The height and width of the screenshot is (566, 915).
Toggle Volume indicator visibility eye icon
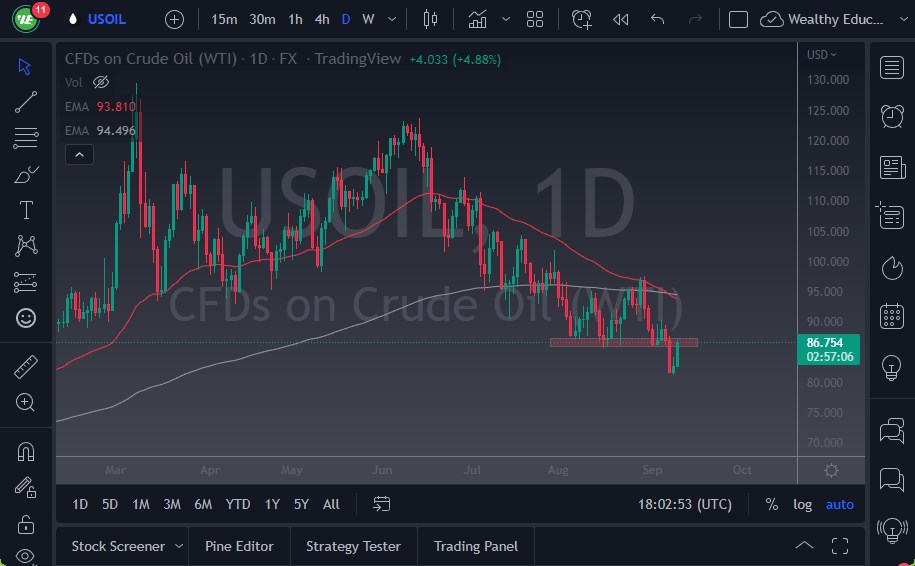100,82
